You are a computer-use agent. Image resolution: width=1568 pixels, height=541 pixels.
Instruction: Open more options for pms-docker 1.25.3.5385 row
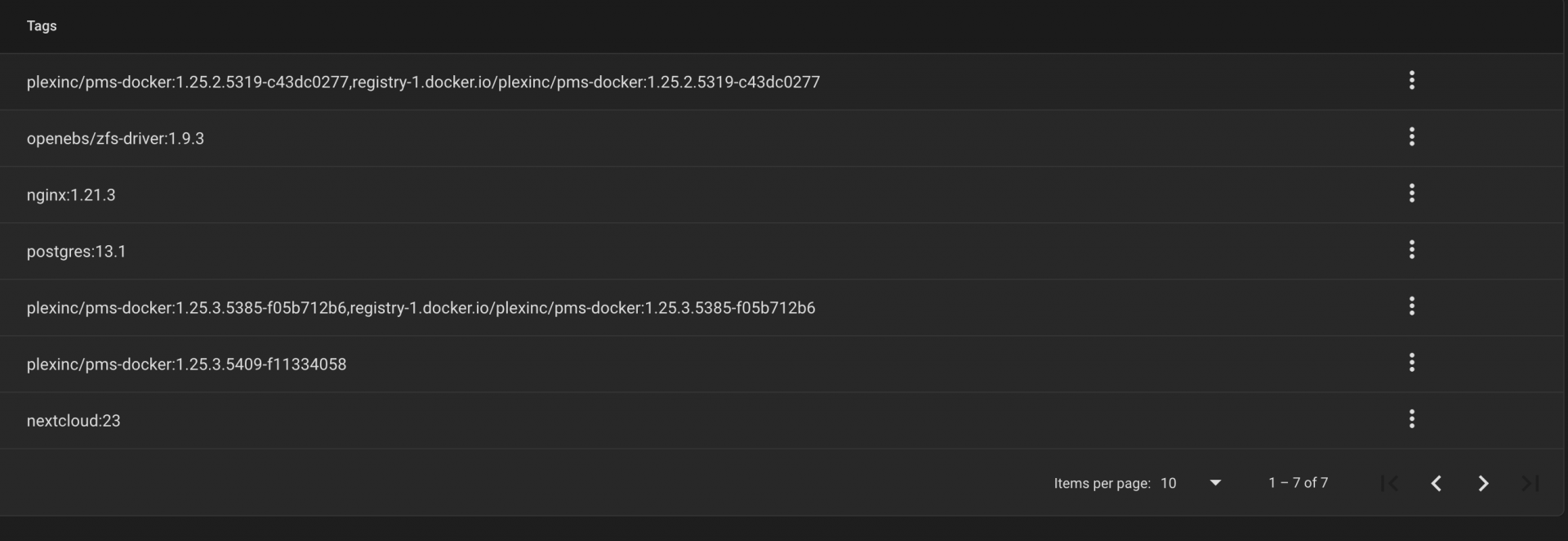(x=1411, y=306)
